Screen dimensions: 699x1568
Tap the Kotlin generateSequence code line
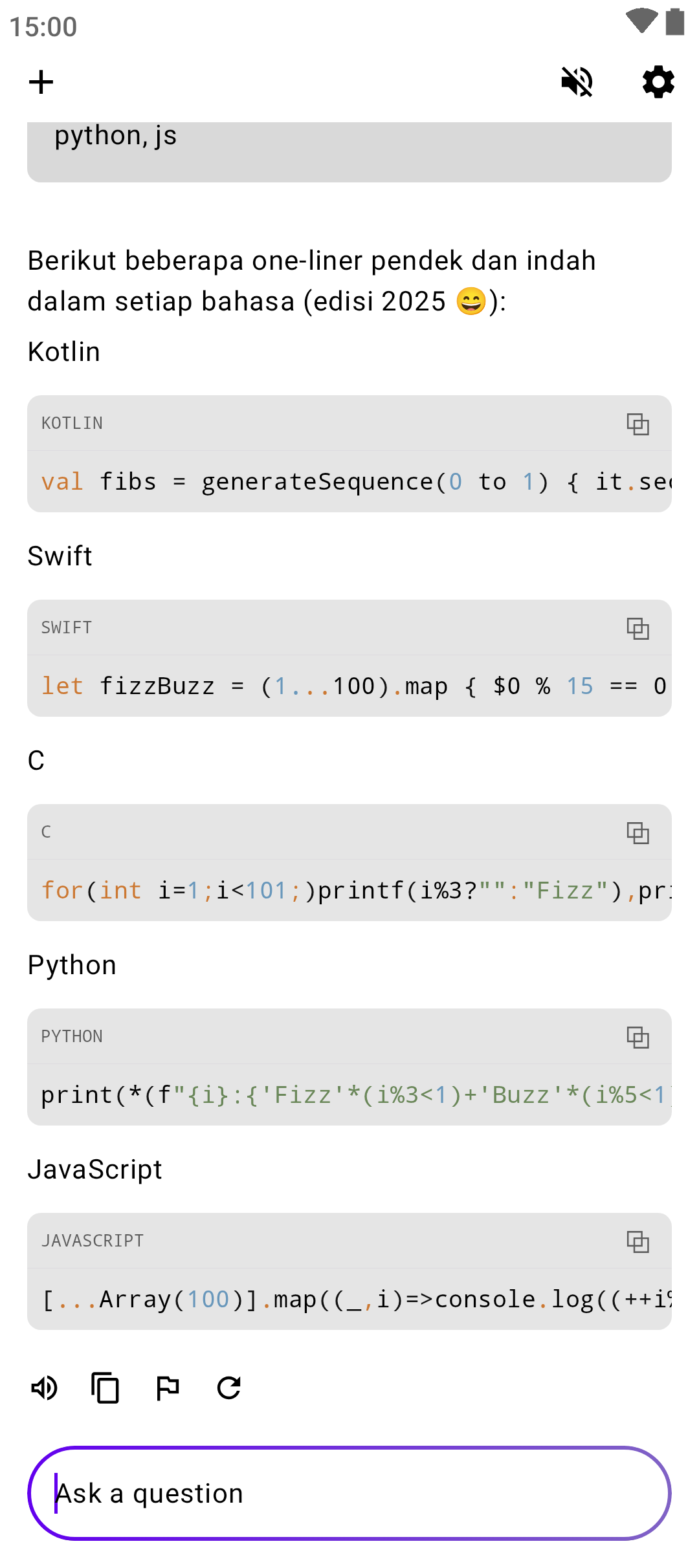pos(349,482)
